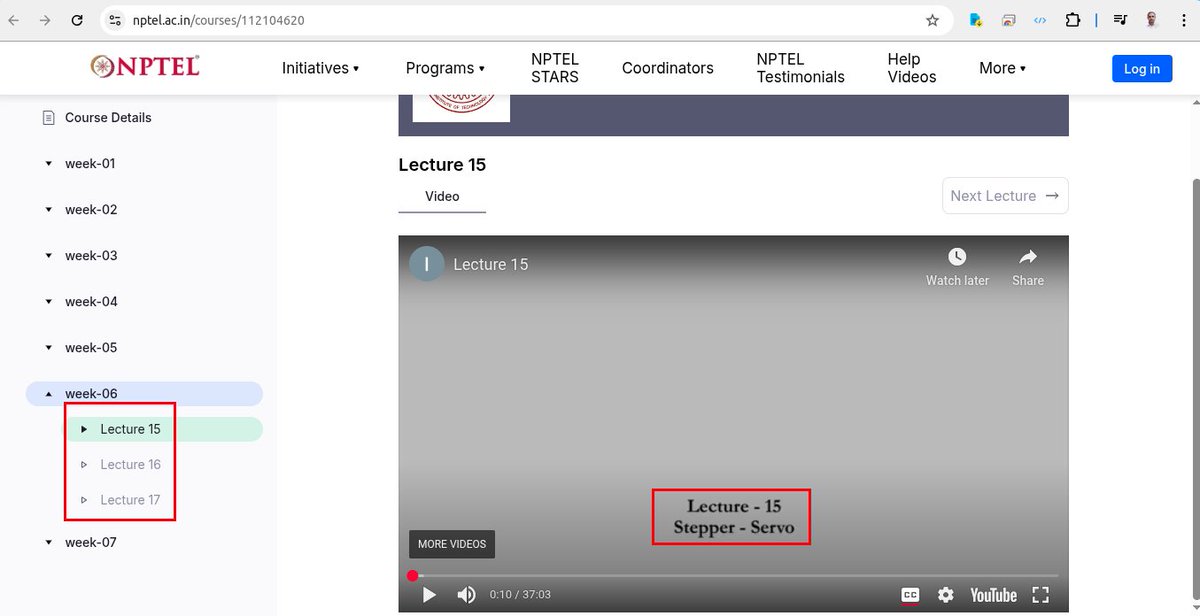The height and width of the screenshot is (616, 1200).
Task: Toggle closed captions on the video
Action: click(910, 595)
